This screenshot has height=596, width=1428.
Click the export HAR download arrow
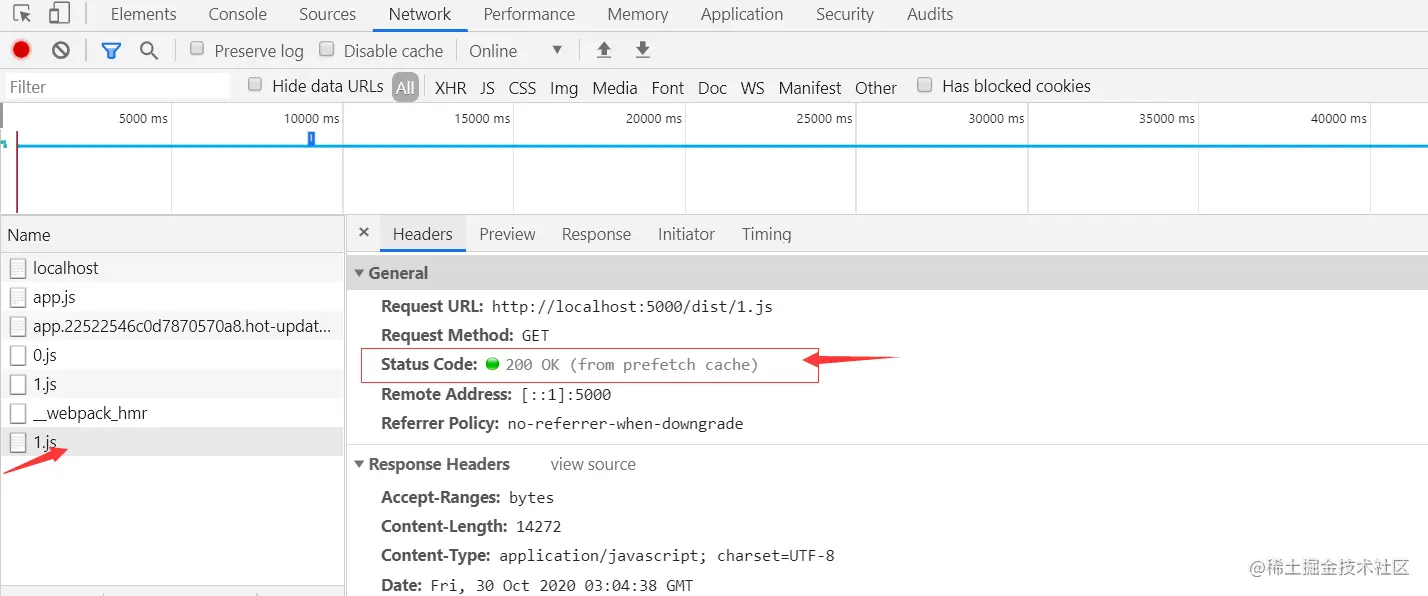(643, 50)
